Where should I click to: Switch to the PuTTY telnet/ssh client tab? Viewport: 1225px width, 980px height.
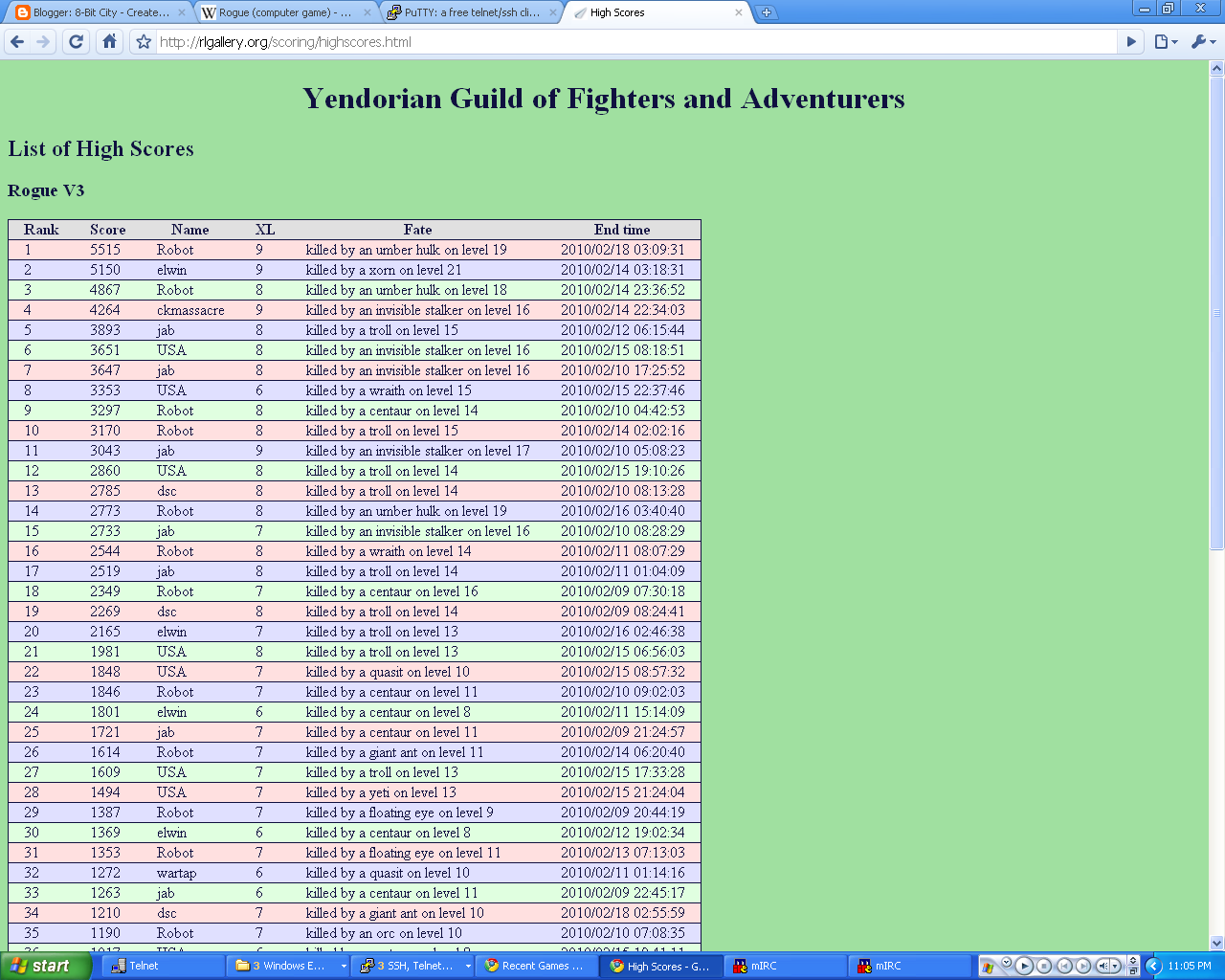point(472,12)
